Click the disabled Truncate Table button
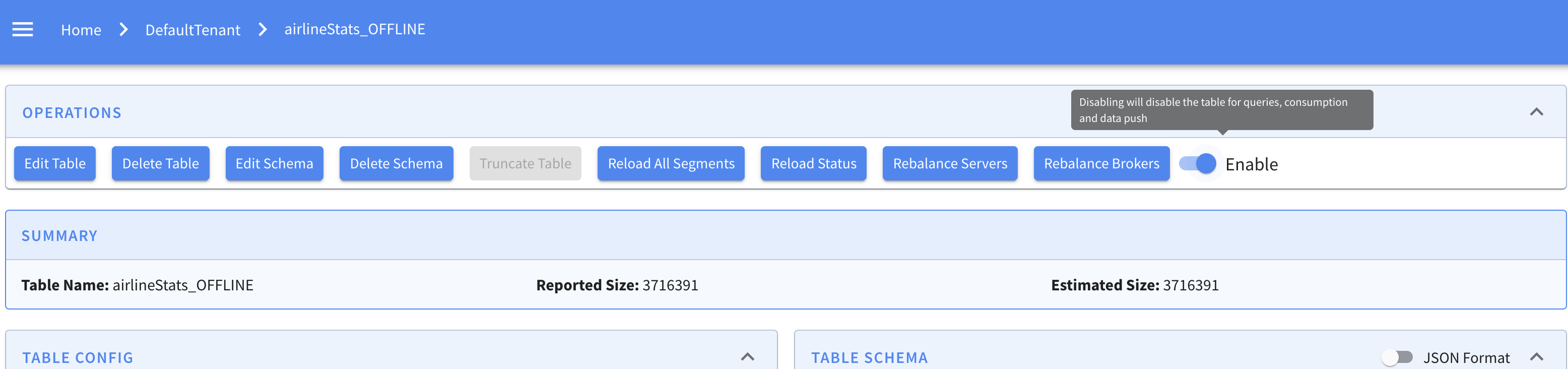The image size is (1568, 369). click(x=526, y=163)
